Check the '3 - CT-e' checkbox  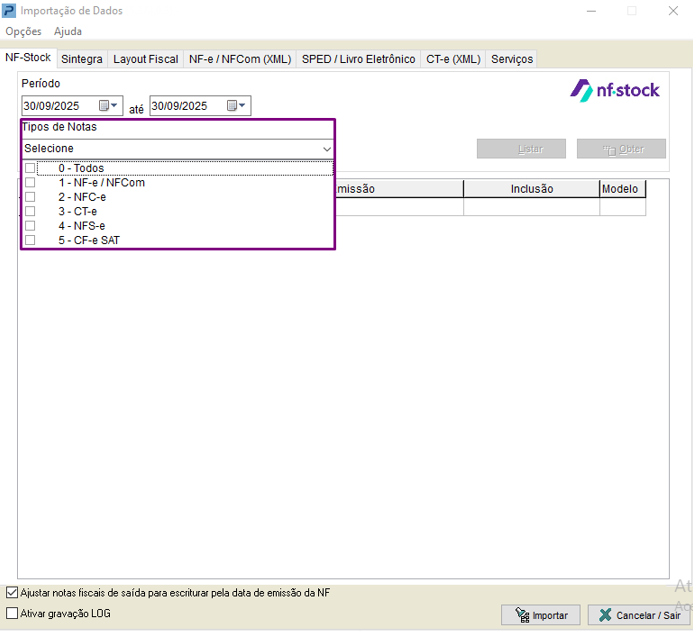[30, 211]
